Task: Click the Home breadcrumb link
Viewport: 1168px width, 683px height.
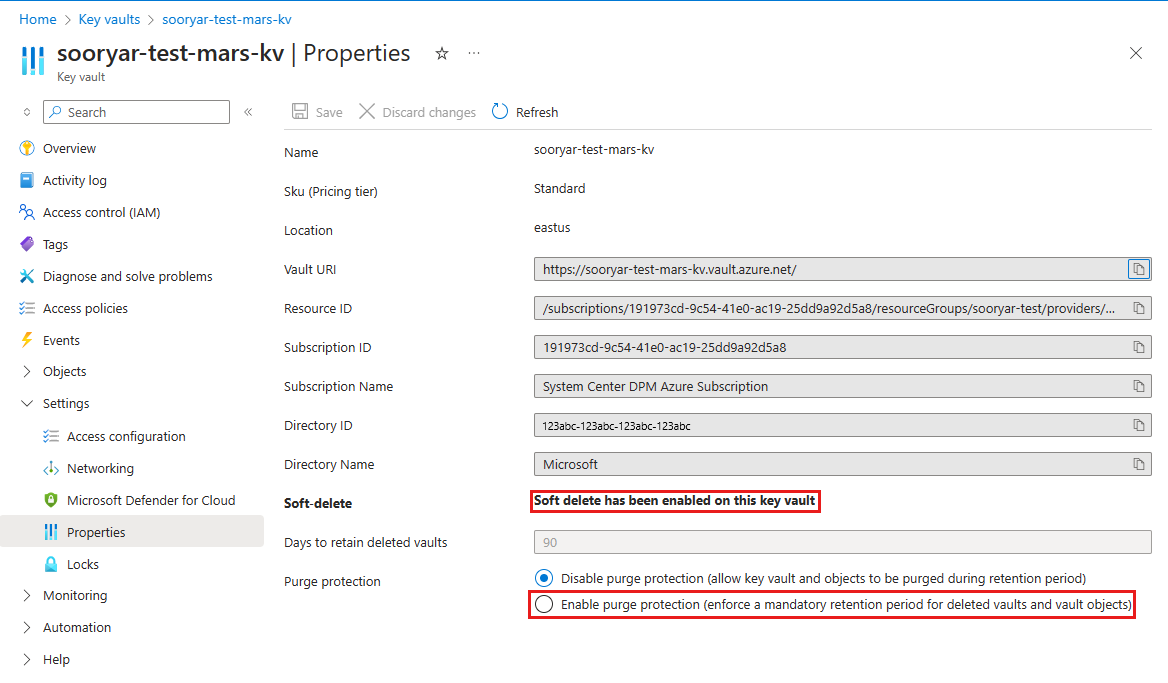Action: pos(38,19)
